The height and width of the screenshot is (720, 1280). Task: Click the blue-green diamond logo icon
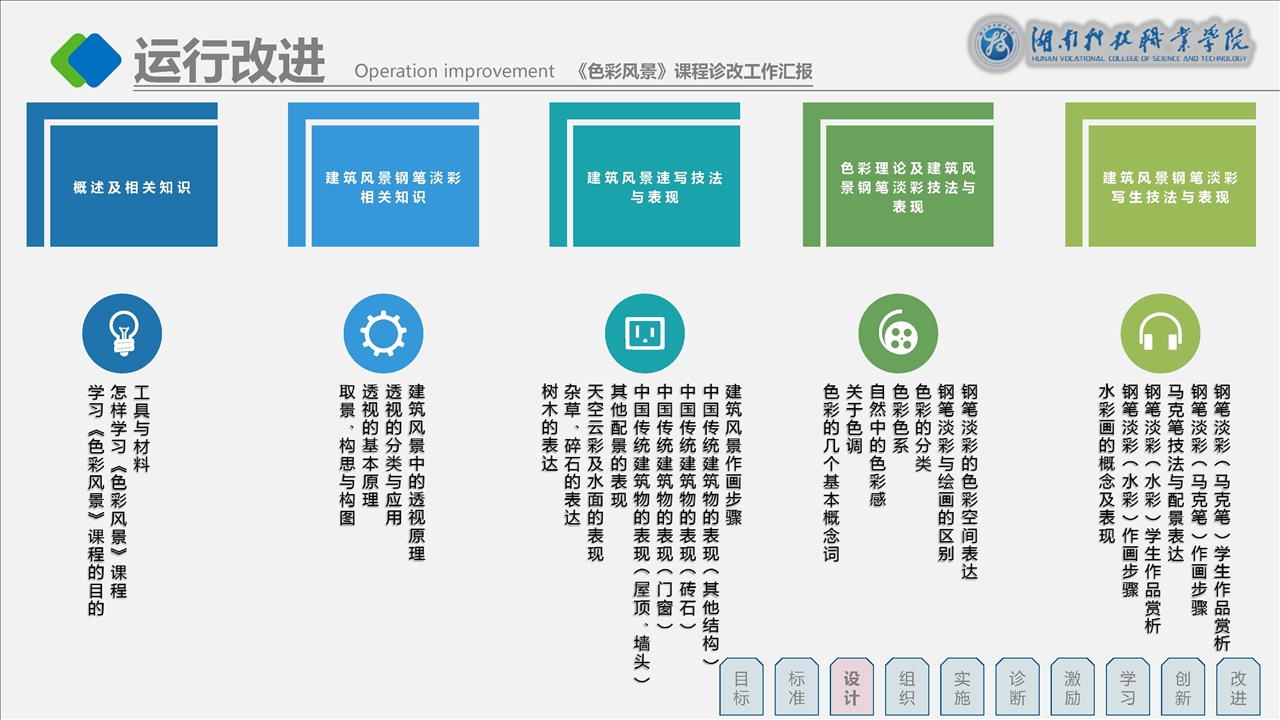[x=86, y=60]
